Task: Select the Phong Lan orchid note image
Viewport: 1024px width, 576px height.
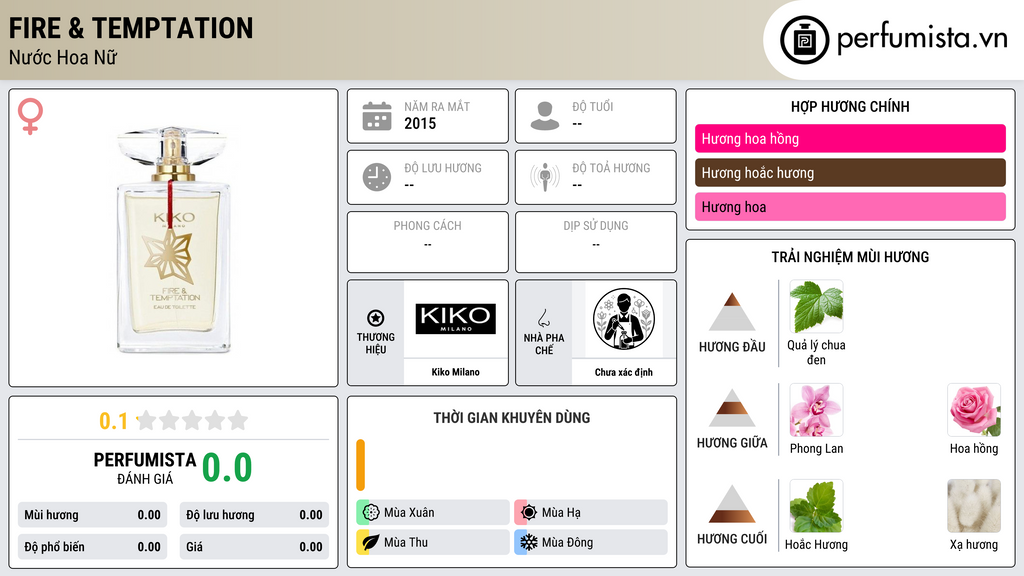Action: click(816, 410)
